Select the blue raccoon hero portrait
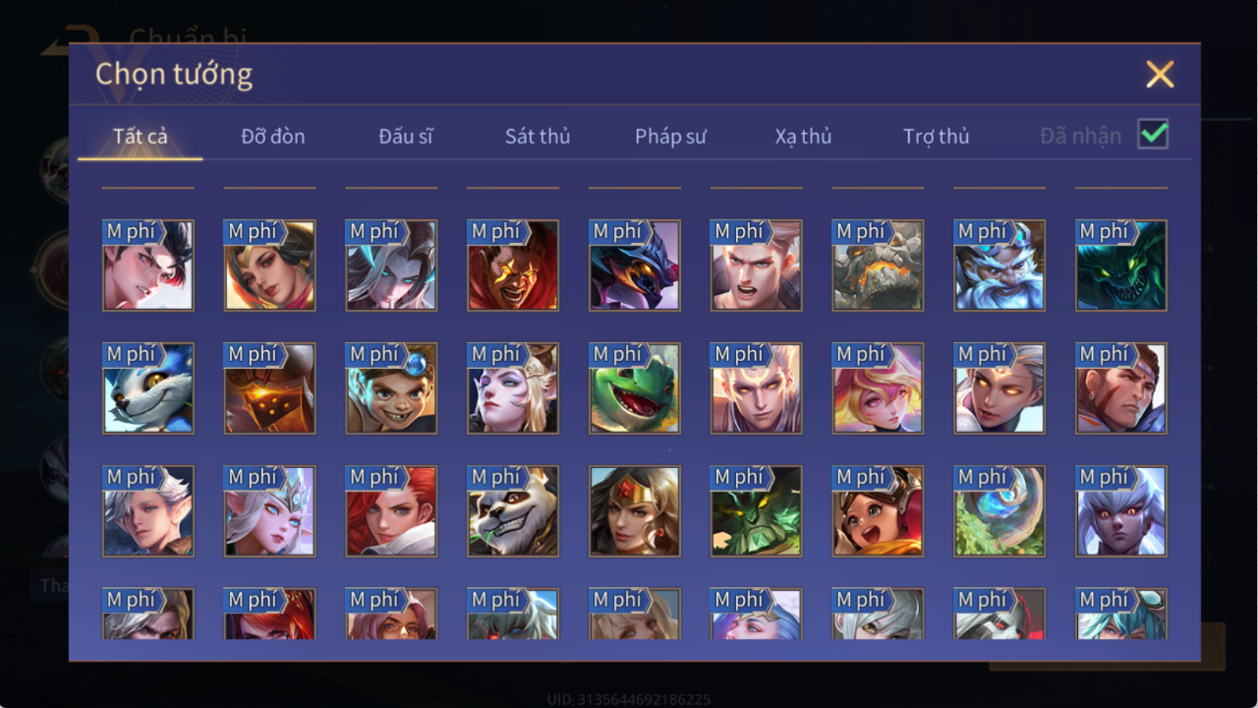The height and width of the screenshot is (708, 1258). (x=148, y=388)
